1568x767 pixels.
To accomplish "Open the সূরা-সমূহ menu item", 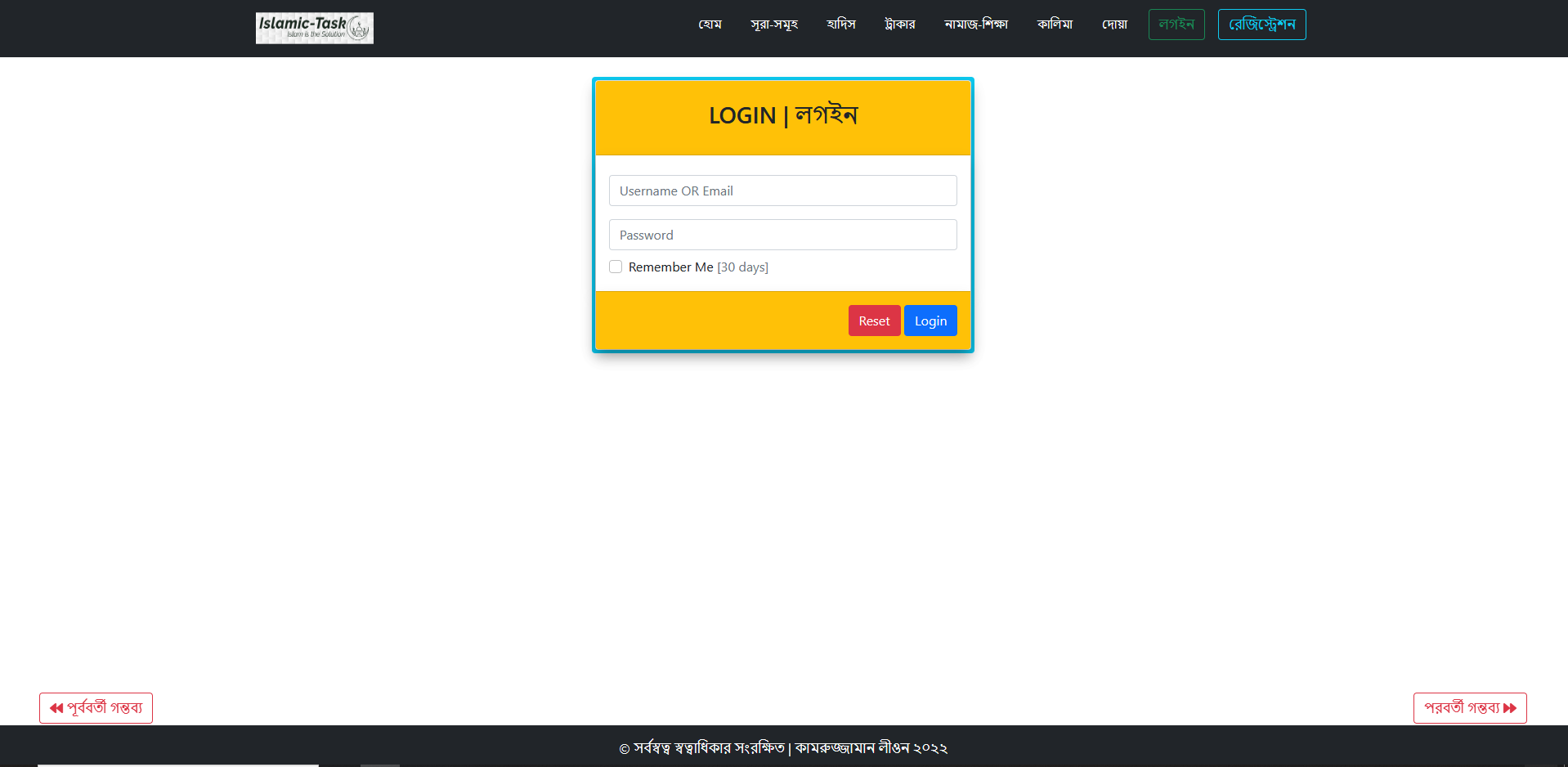I will pos(774,25).
